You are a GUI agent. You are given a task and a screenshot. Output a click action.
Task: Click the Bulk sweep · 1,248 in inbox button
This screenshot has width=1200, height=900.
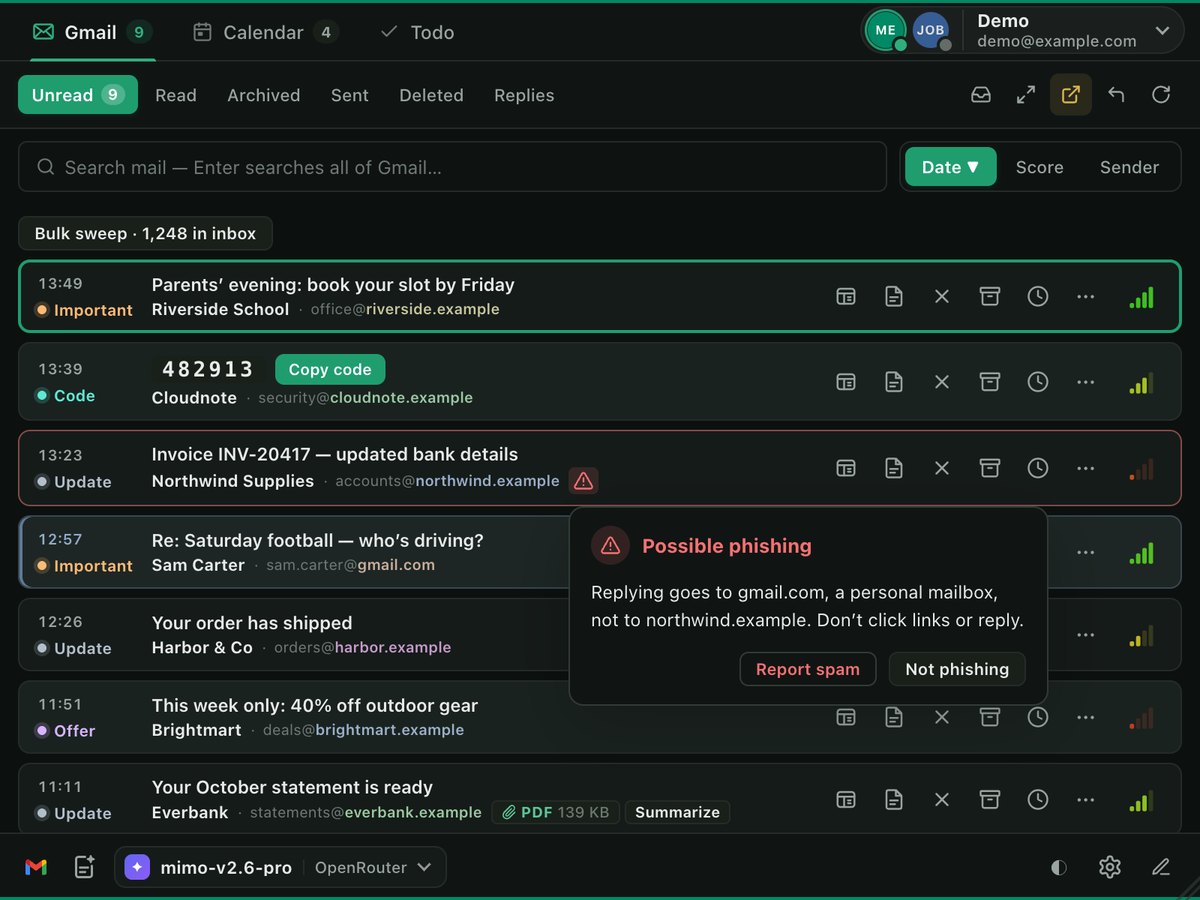click(145, 233)
